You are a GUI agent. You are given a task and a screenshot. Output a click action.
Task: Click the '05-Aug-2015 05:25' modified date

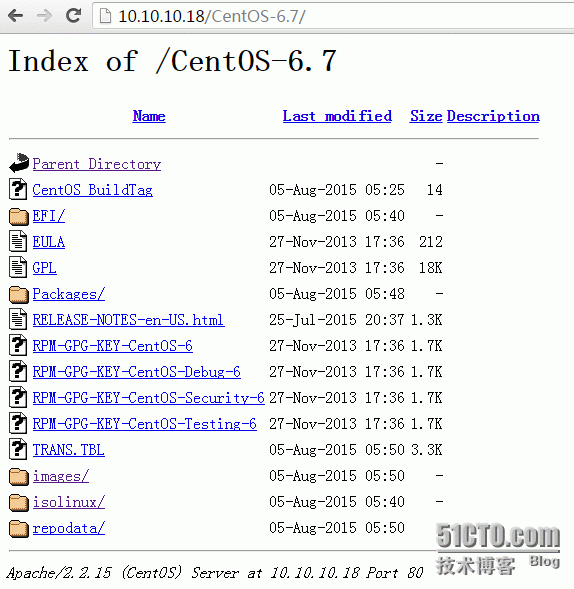337,190
